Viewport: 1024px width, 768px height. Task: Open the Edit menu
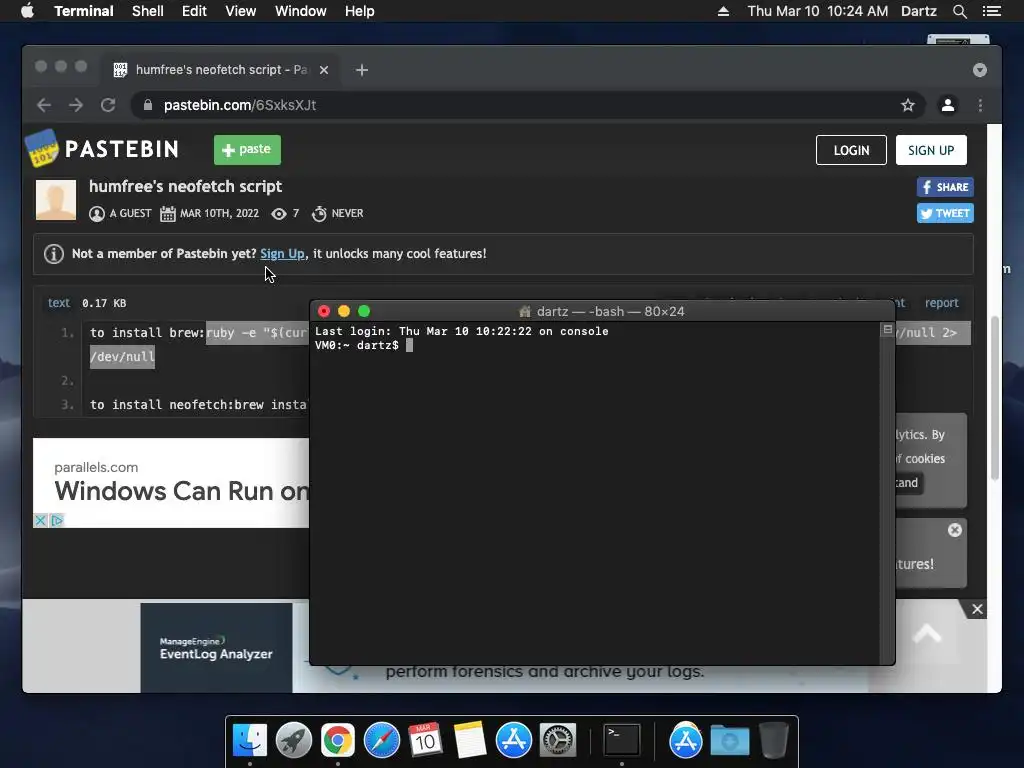point(194,11)
